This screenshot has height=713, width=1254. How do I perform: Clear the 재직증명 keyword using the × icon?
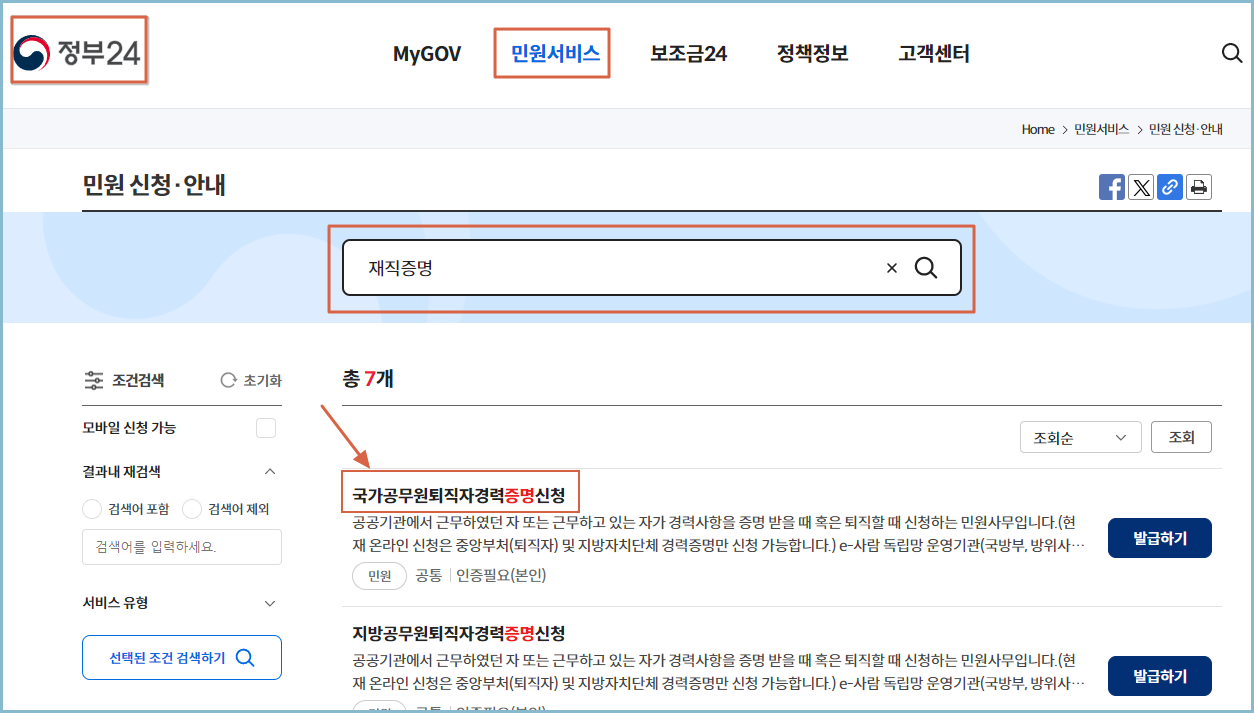click(891, 267)
